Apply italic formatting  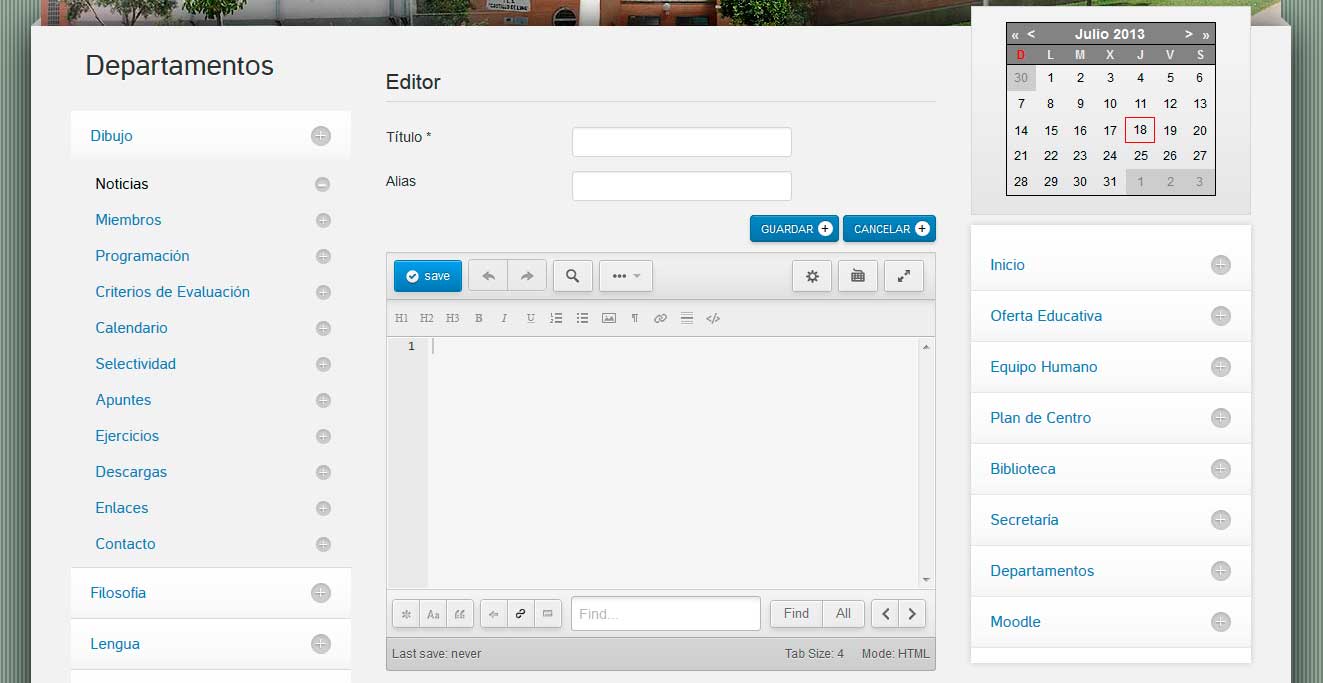tap(505, 318)
